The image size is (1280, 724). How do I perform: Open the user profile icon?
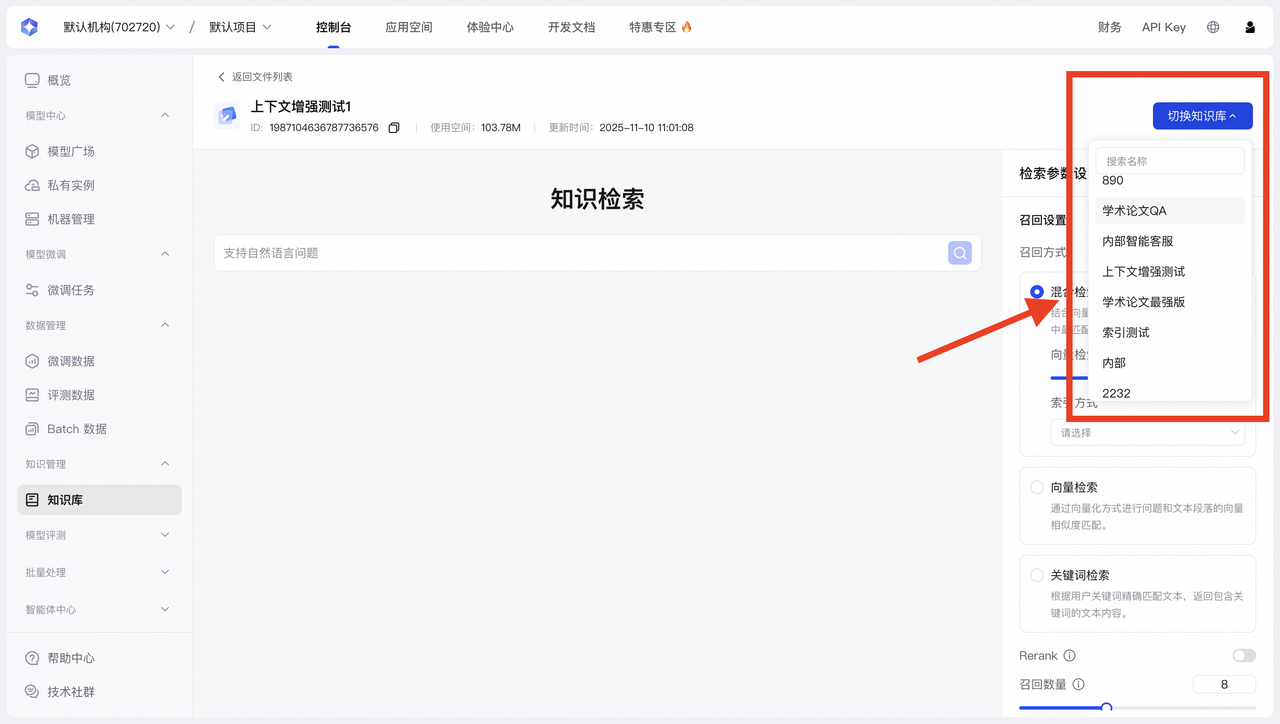click(1250, 27)
